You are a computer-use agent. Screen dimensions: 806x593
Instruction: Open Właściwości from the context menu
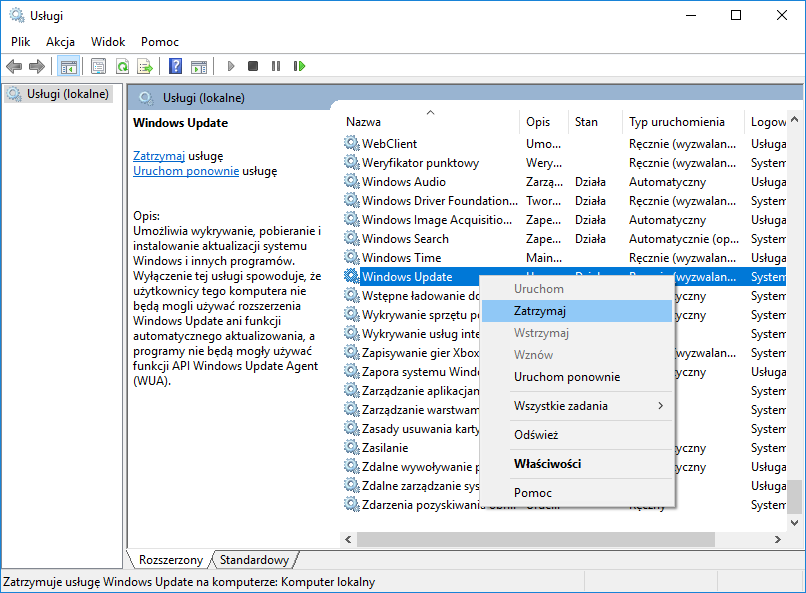coord(577,464)
